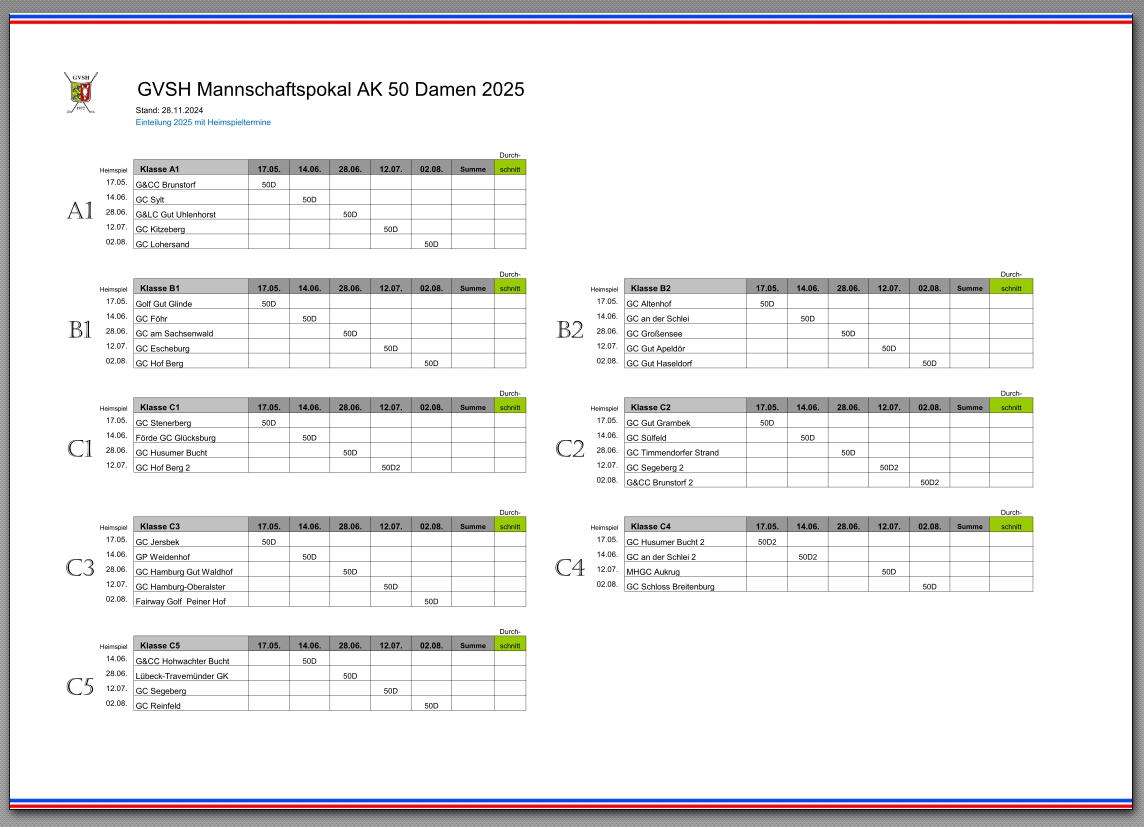Select the 'GP Weidenhof' cell

(x=191, y=556)
